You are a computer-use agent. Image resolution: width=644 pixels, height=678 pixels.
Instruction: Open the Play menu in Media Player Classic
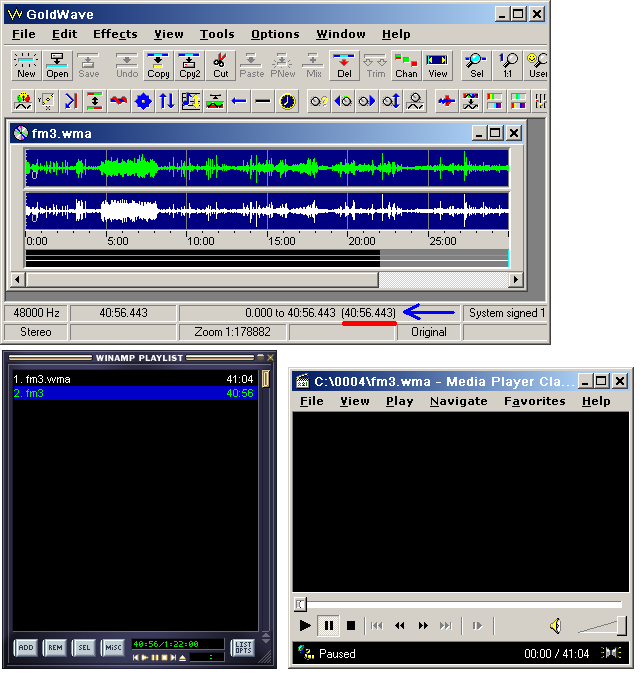tap(400, 401)
